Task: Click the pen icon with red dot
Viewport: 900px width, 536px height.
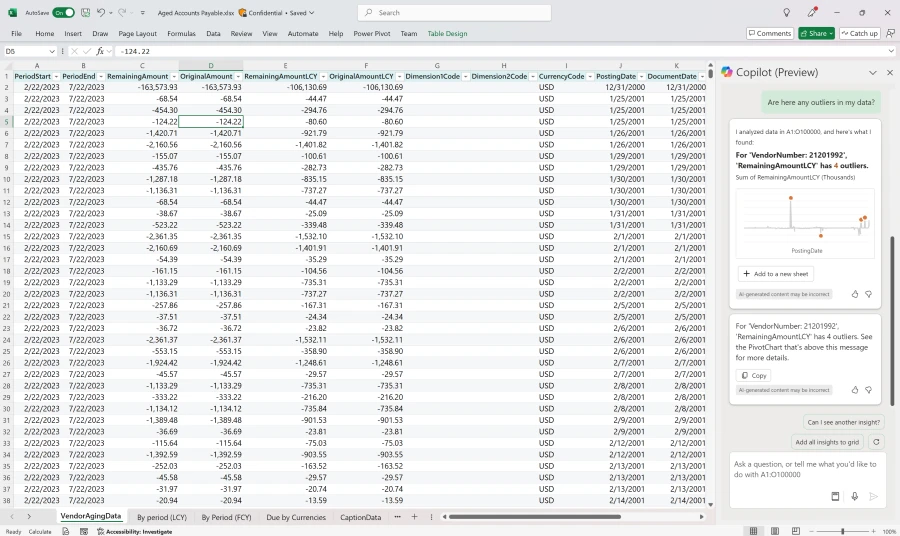Action: click(x=812, y=13)
